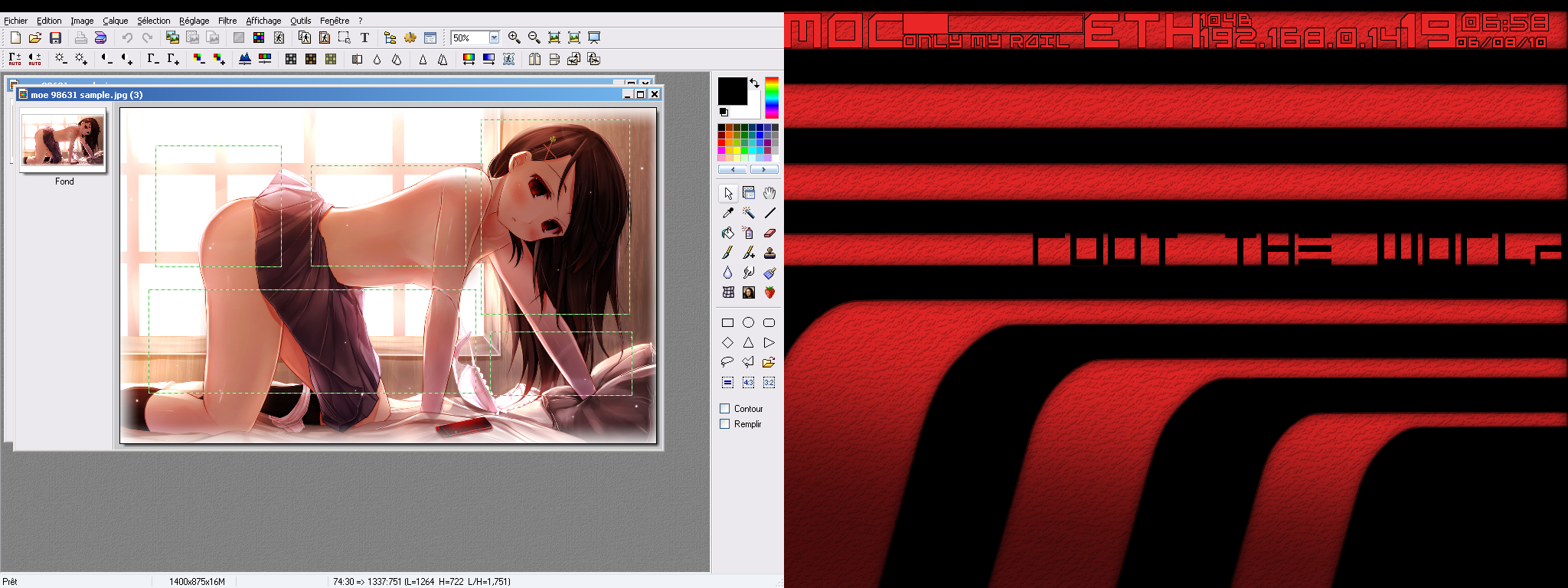This screenshot has height=588, width=1568.
Task: Select the Fond layer thumbnail
Action: (63, 141)
